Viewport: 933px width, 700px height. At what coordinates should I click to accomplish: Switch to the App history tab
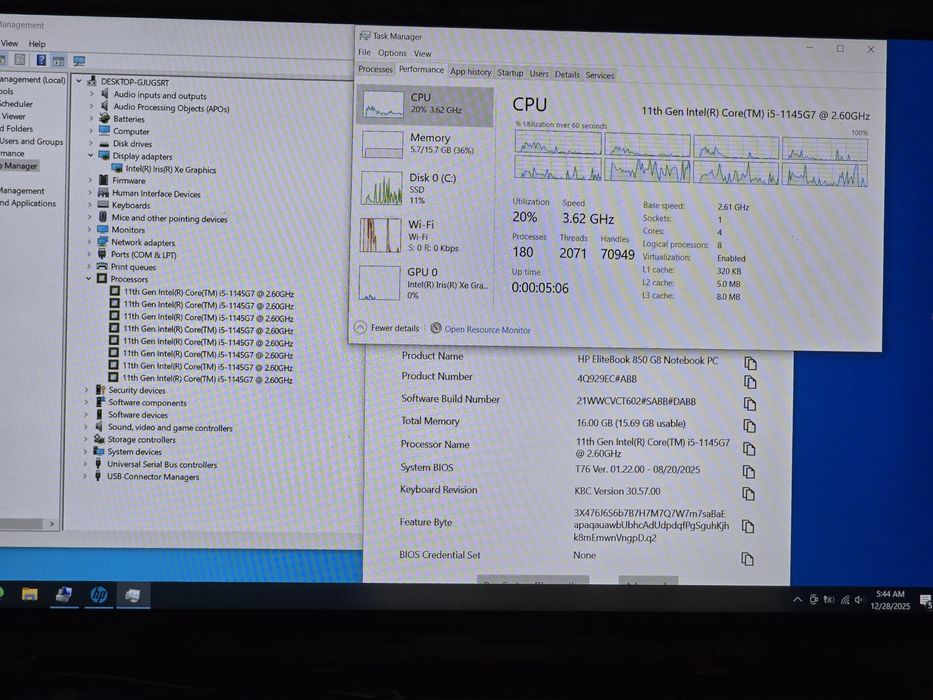pyautogui.click(x=471, y=71)
